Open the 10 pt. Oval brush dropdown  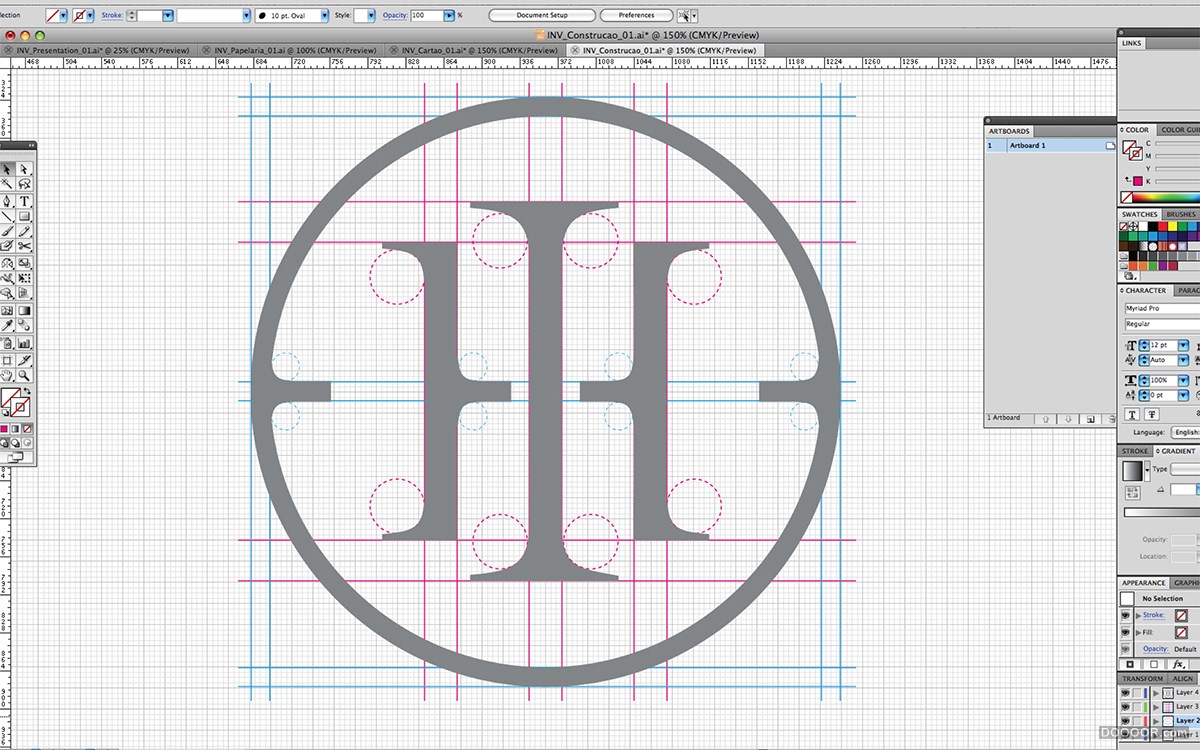(326, 16)
